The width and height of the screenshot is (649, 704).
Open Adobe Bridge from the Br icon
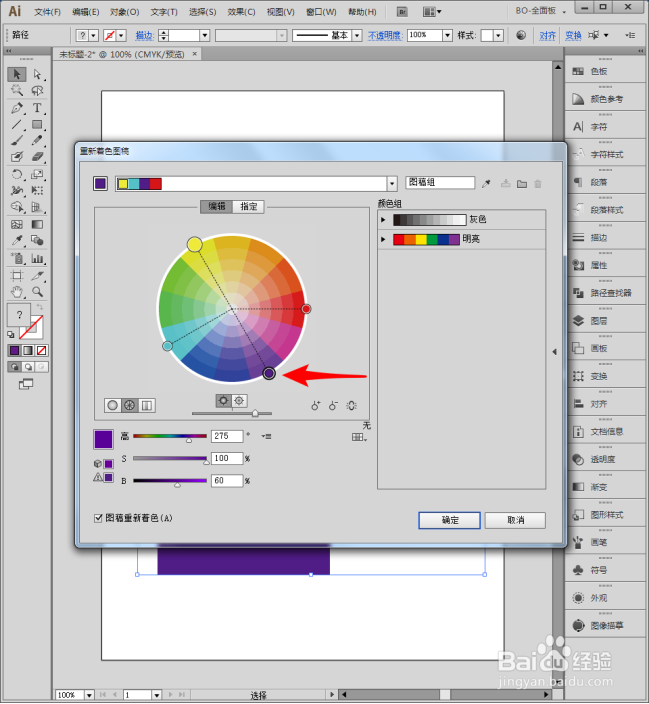(402, 12)
